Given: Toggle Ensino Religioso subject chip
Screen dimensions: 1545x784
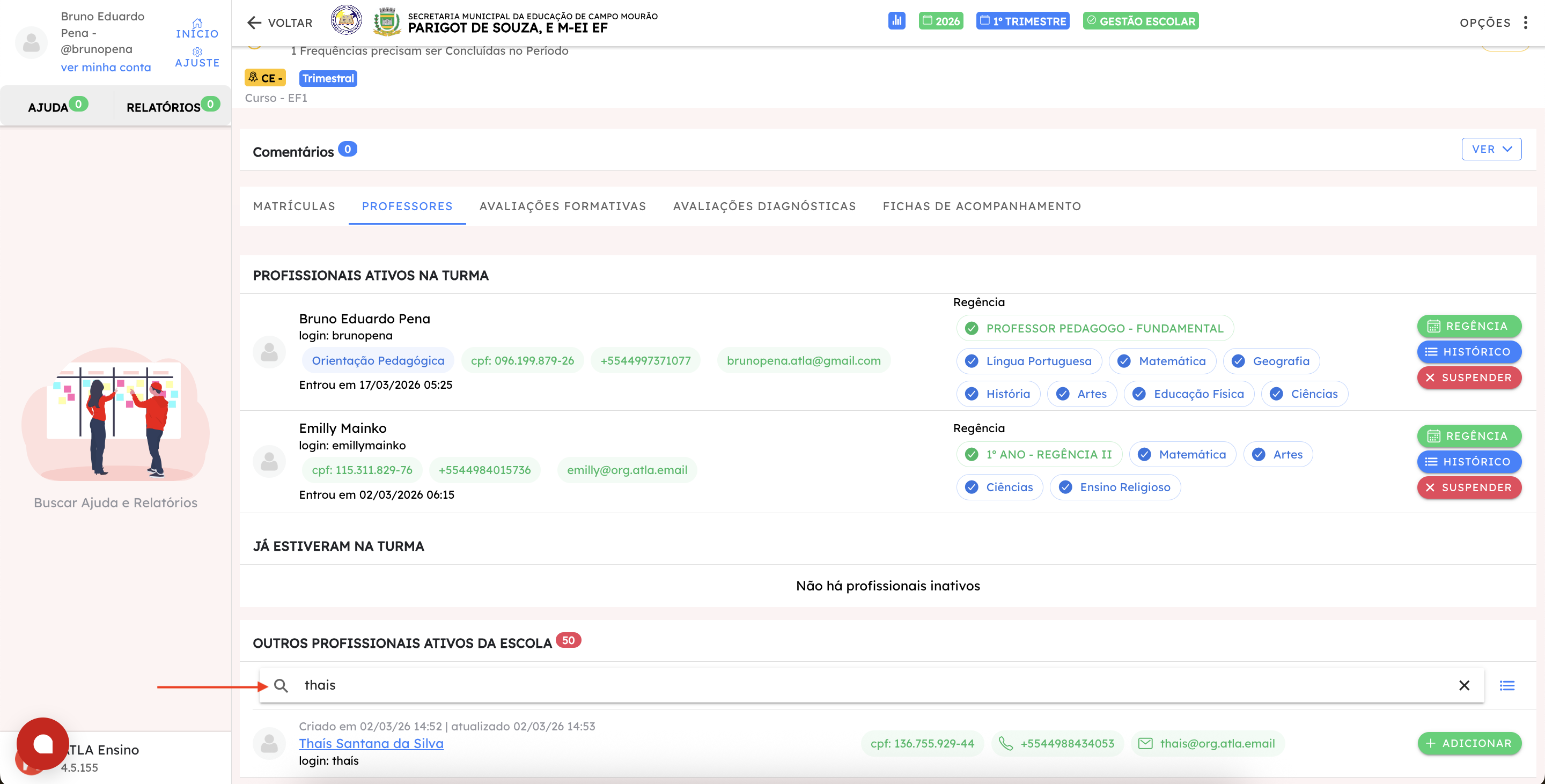Looking at the screenshot, I should [x=1115, y=487].
